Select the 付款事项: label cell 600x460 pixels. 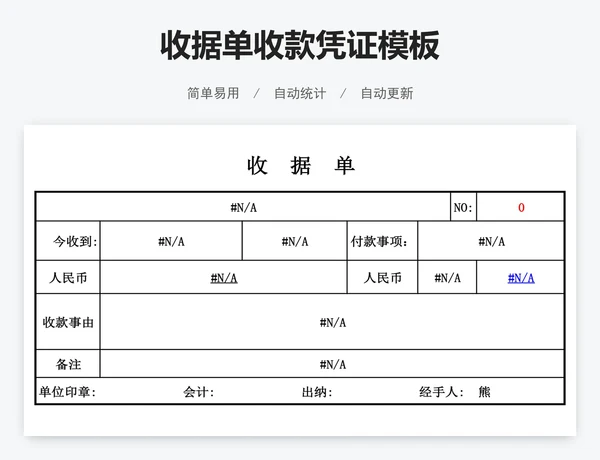pos(382,241)
